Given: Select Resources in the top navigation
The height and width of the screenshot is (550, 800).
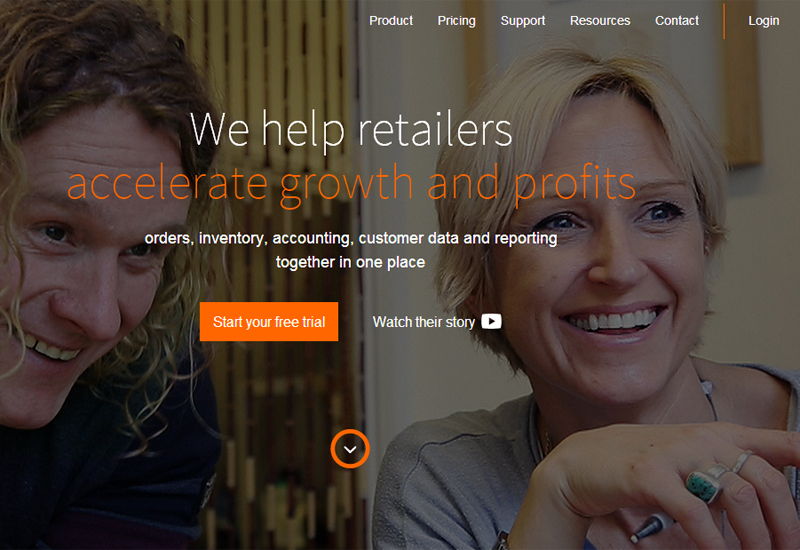Looking at the screenshot, I should 600,20.
